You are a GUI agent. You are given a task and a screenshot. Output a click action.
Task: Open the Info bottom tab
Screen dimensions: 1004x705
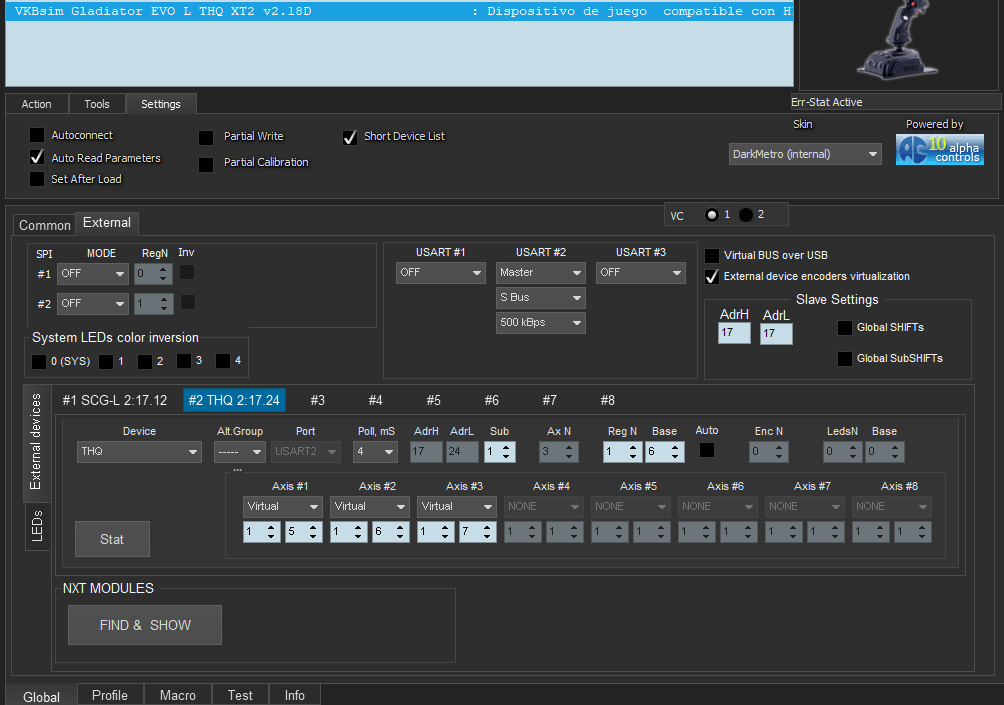[295, 695]
